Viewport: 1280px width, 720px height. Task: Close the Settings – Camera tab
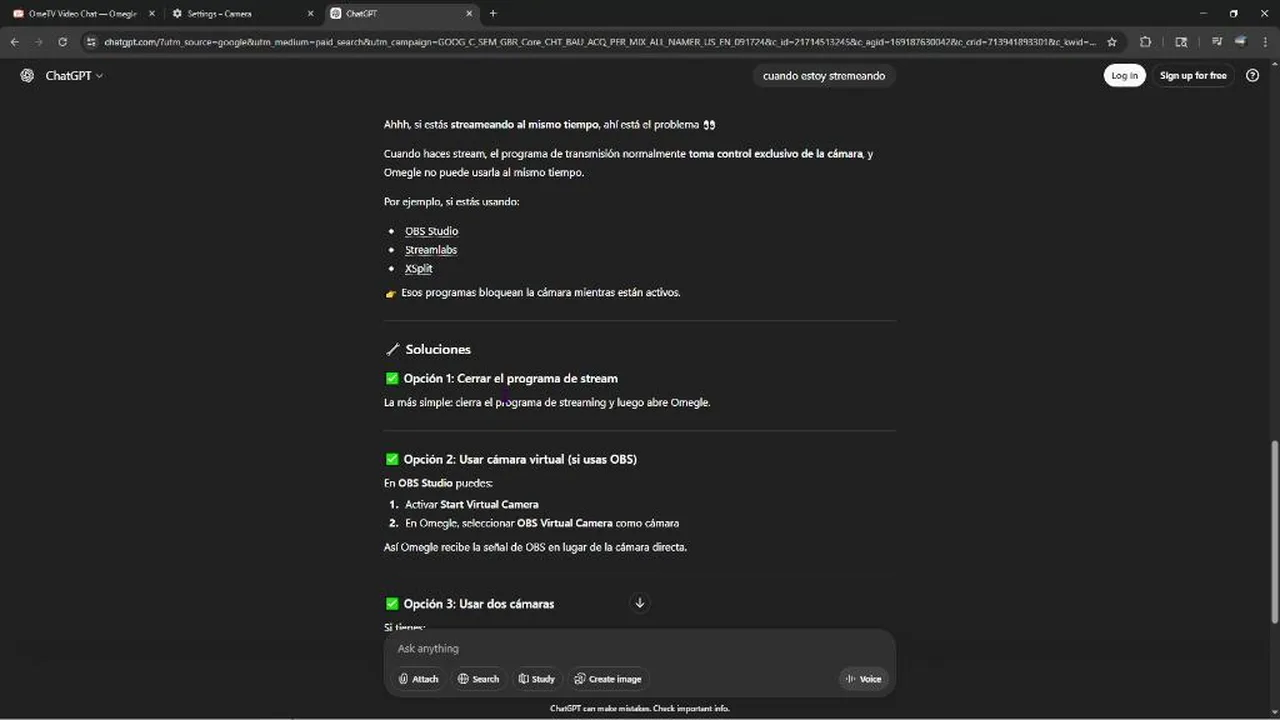310,14
